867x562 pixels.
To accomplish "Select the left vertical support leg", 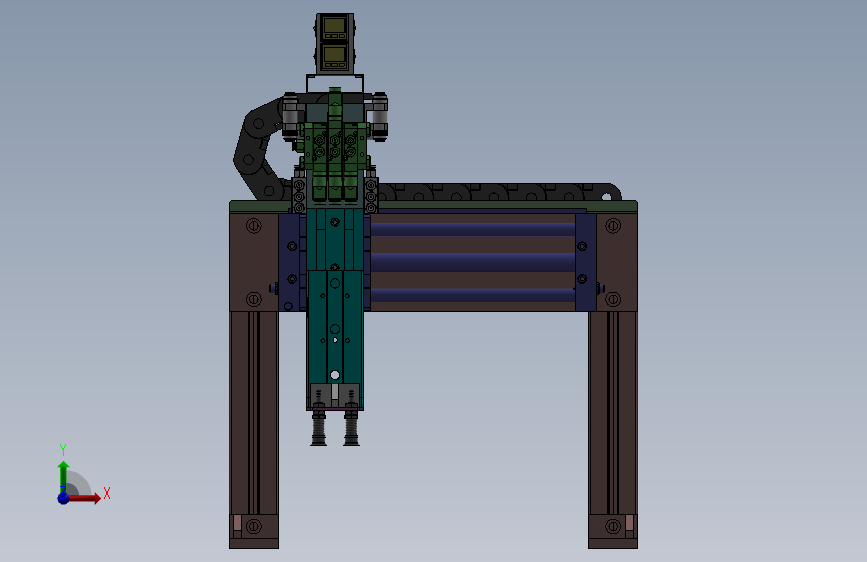I will 254,414.
